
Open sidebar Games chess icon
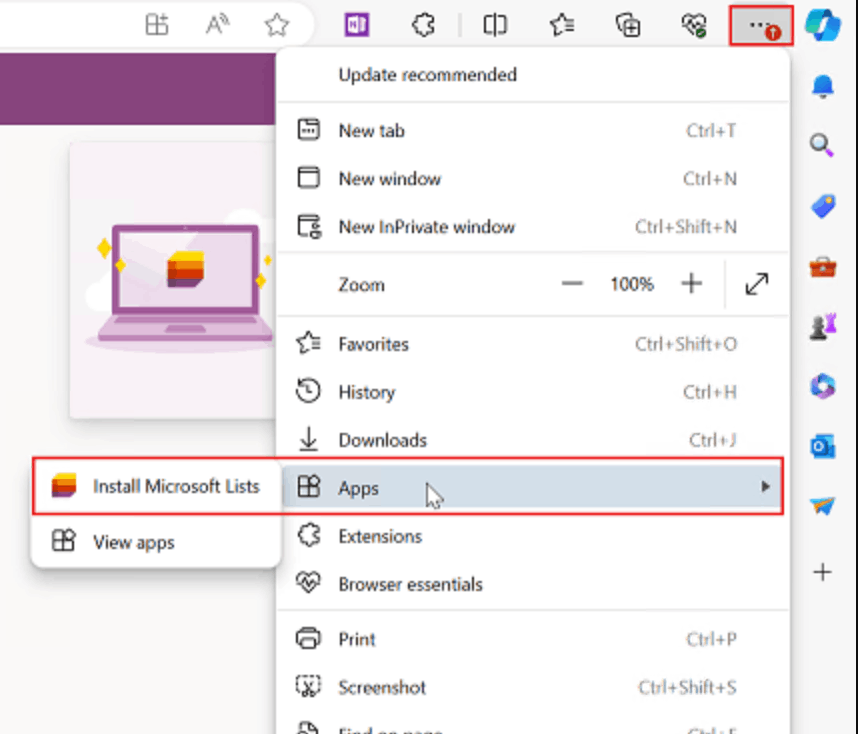click(x=823, y=327)
